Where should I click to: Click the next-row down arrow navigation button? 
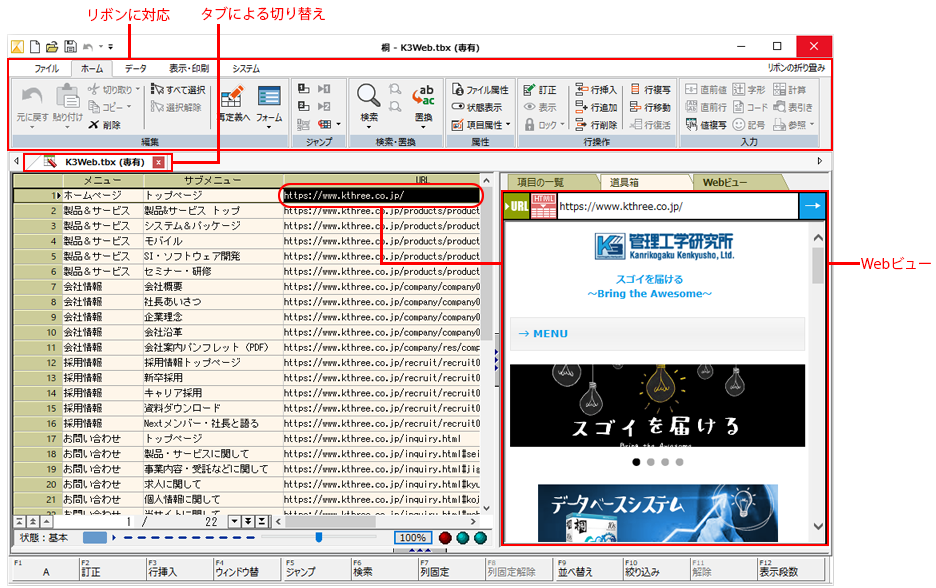(235, 521)
